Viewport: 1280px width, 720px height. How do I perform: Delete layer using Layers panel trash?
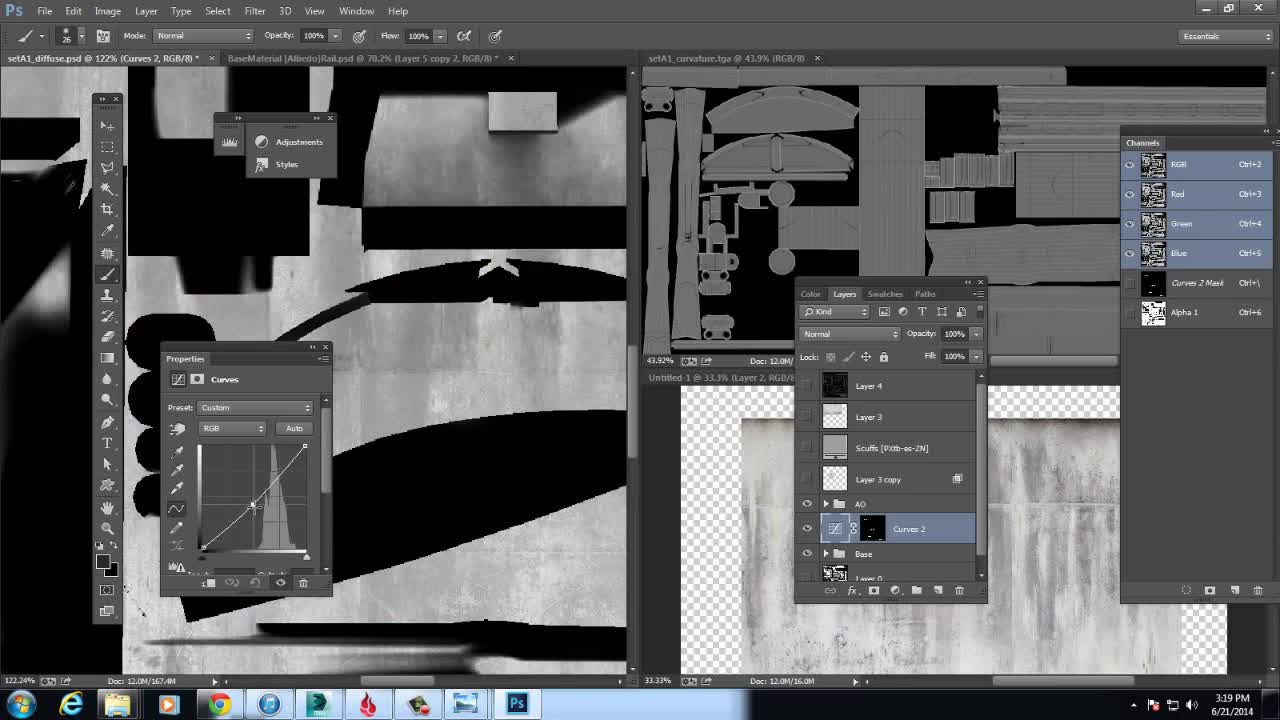pos(959,590)
